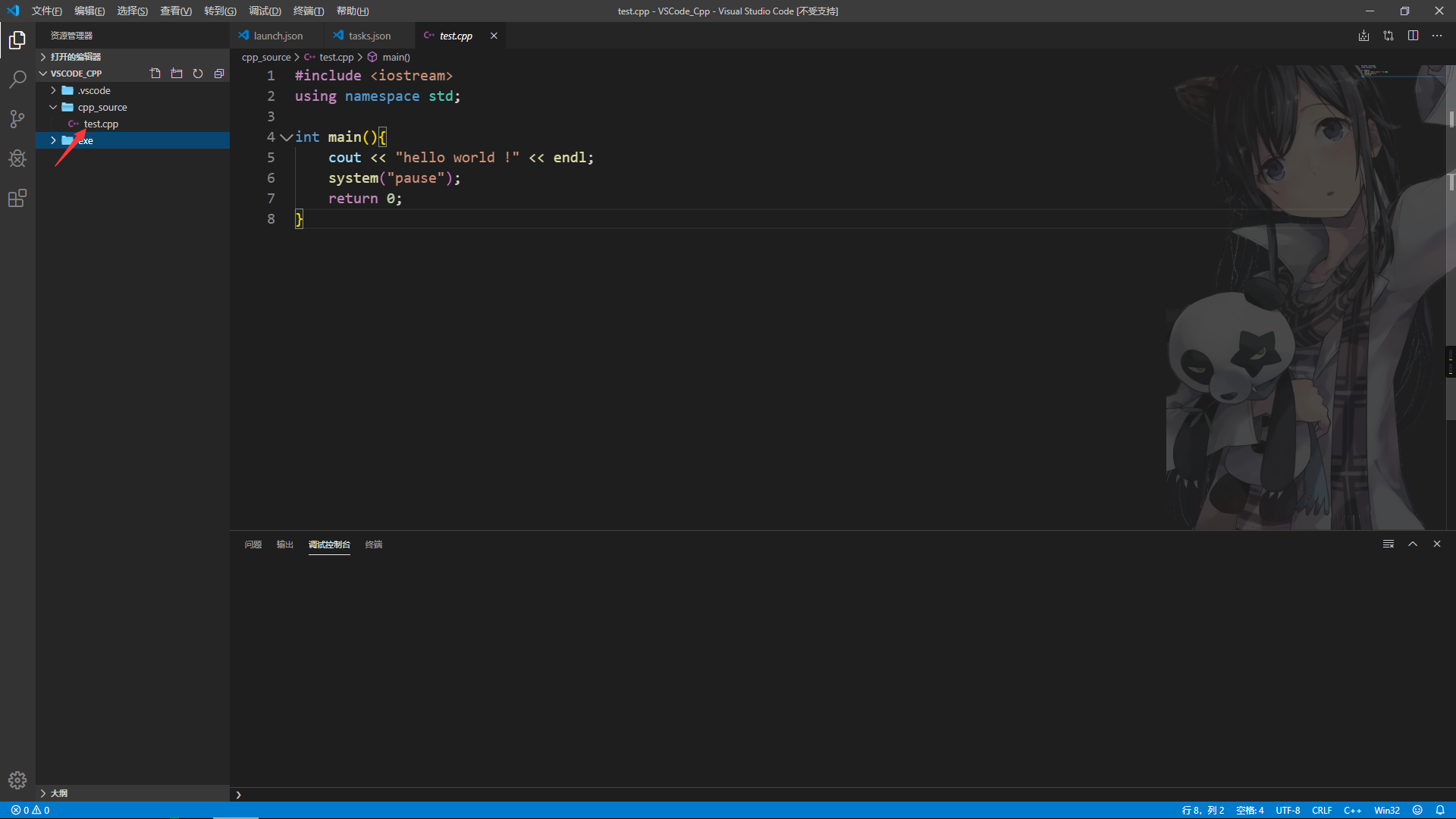
Task: Open the Help menu
Action: point(353,11)
